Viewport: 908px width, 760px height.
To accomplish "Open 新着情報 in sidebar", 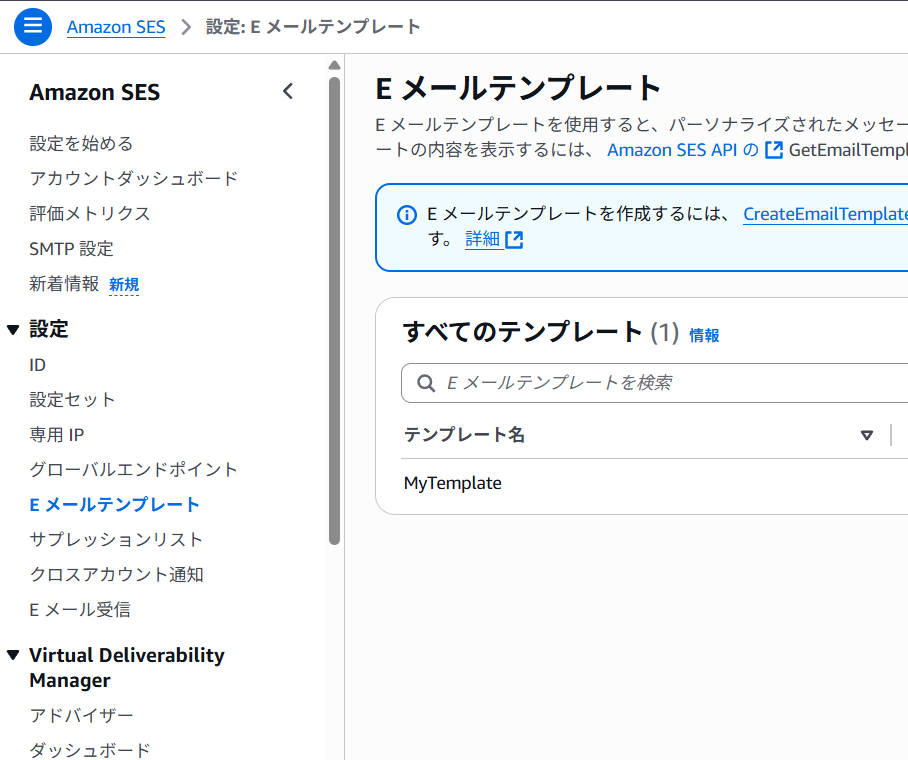I will pyautogui.click(x=64, y=284).
